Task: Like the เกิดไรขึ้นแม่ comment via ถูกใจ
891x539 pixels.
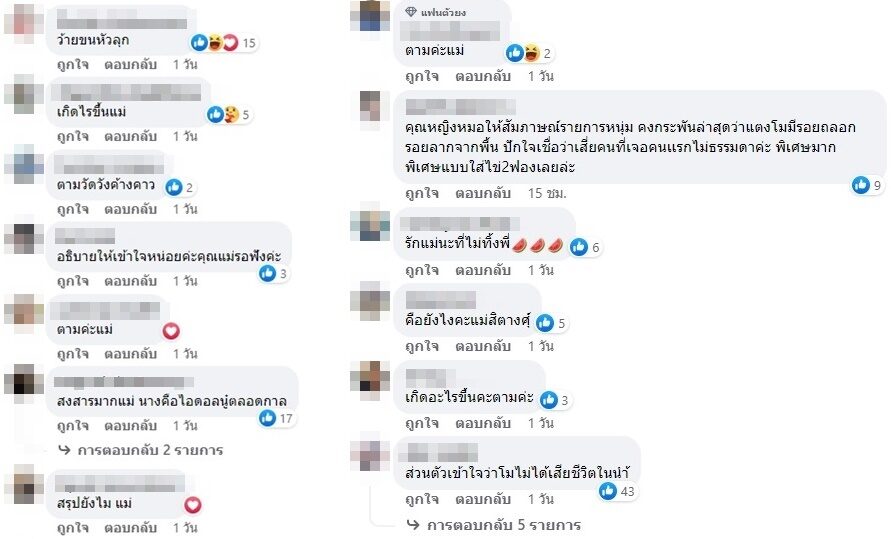Action: (73, 136)
